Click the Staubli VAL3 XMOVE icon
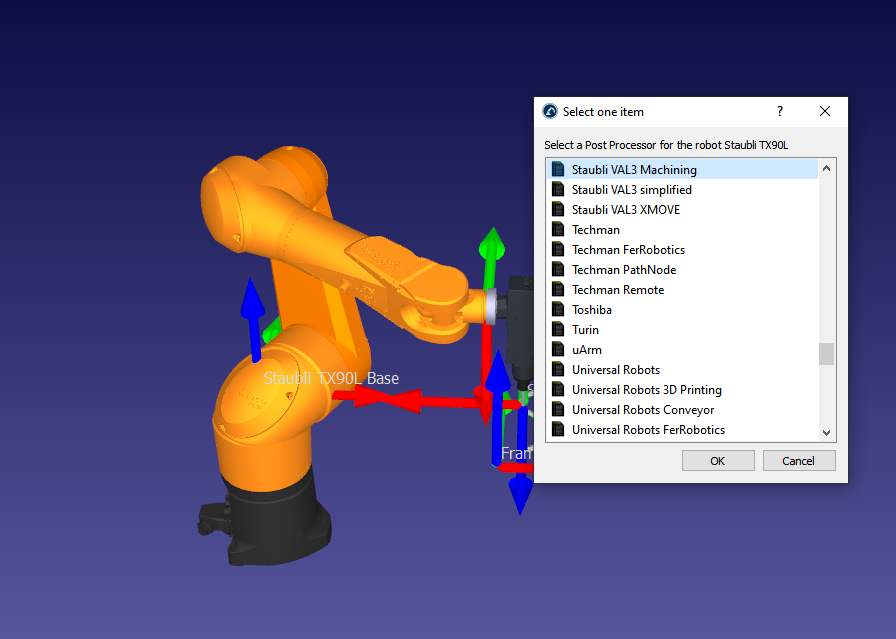This screenshot has width=896, height=639. click(558, 210)
